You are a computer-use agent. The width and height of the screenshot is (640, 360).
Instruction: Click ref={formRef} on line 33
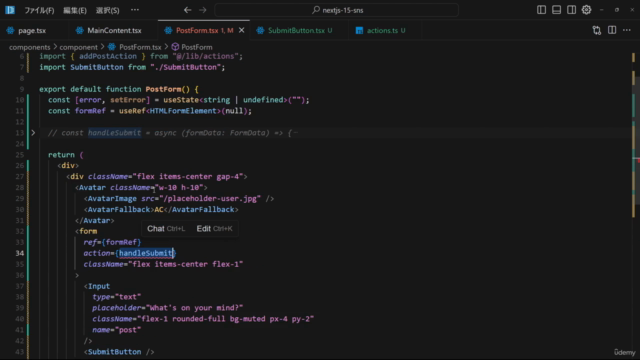point(112,242)
